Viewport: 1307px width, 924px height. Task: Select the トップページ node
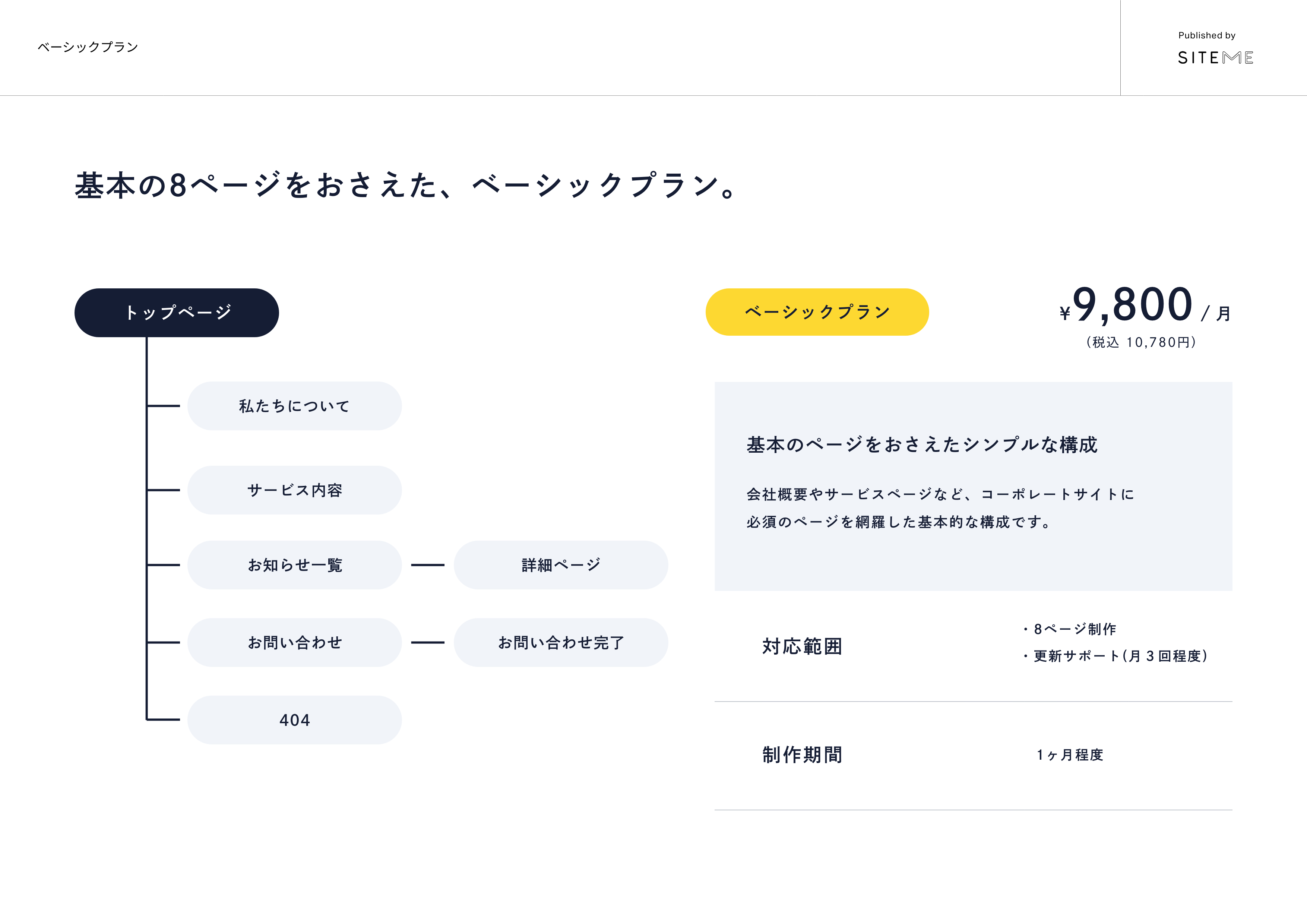coord(177,313)
